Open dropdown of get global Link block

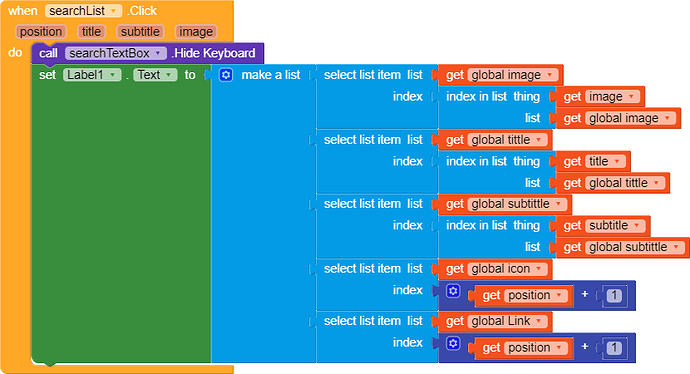(539, 321)
